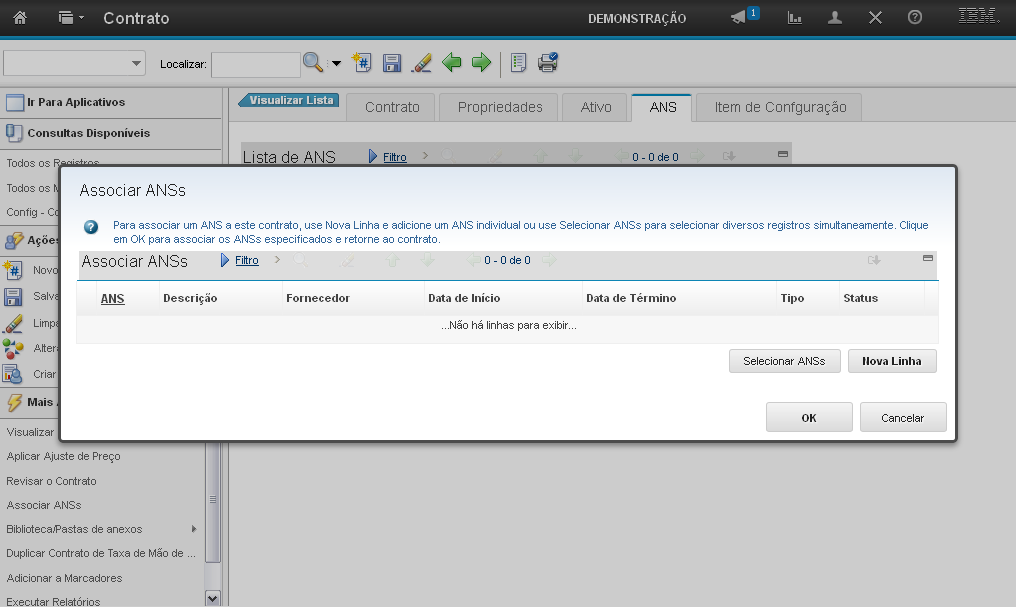1016x607 pixels.
Task: Open the query dropdown in the toolbar
Action: 75,63
